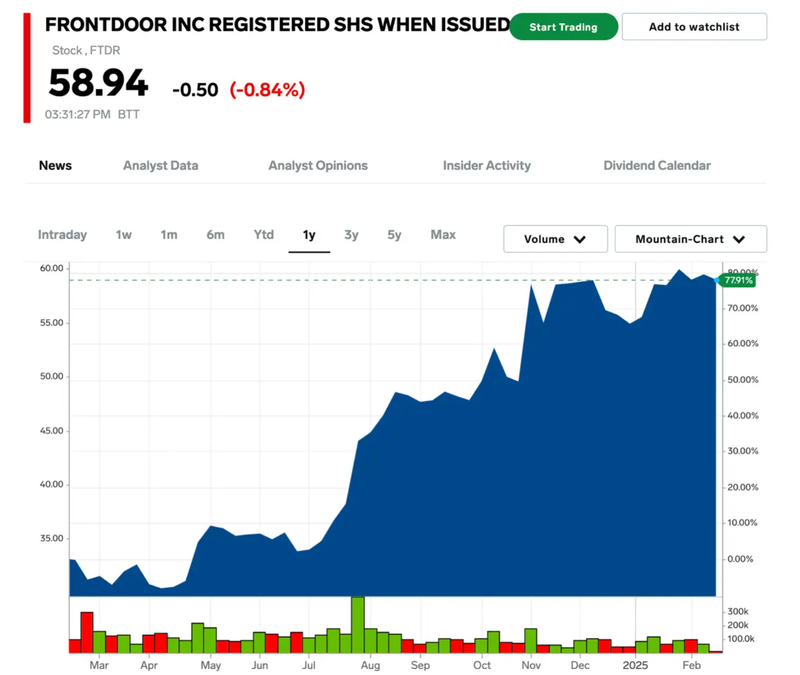Open the News tab
Screen dimensions: 800x675
coord(55,166)
